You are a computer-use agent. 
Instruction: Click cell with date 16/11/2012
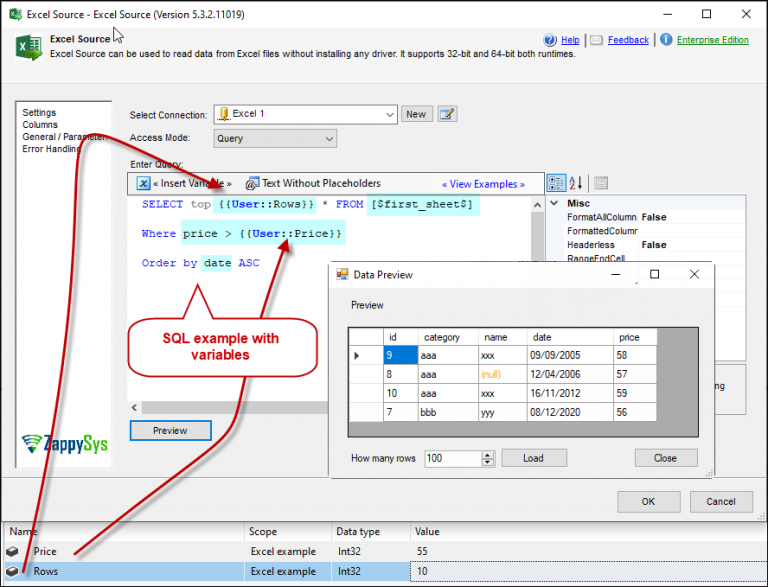tap(570, 393)
